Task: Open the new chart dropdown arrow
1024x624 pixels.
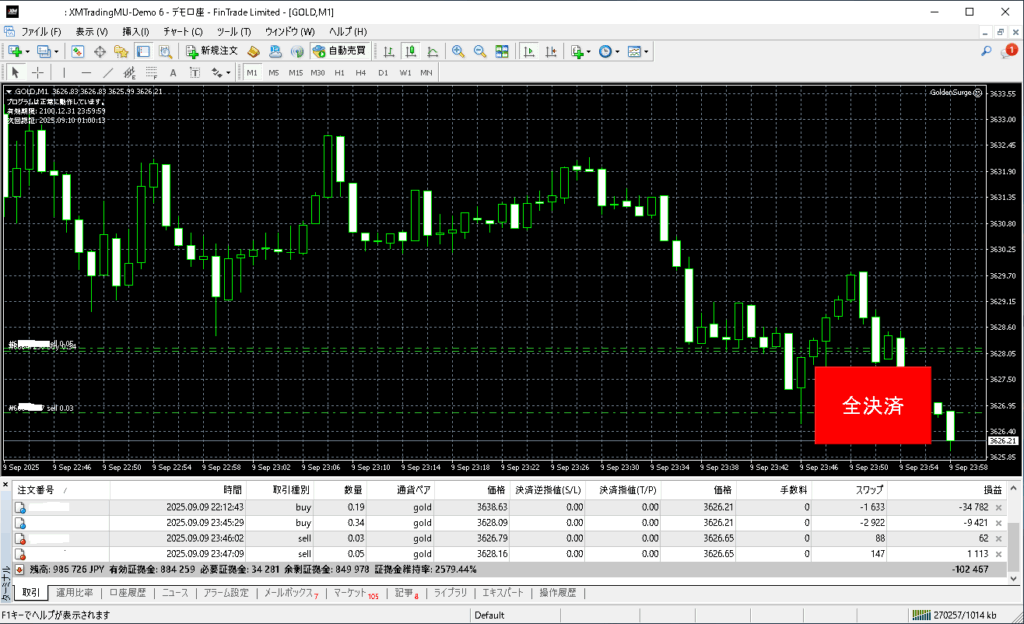Action: (29, 51)
